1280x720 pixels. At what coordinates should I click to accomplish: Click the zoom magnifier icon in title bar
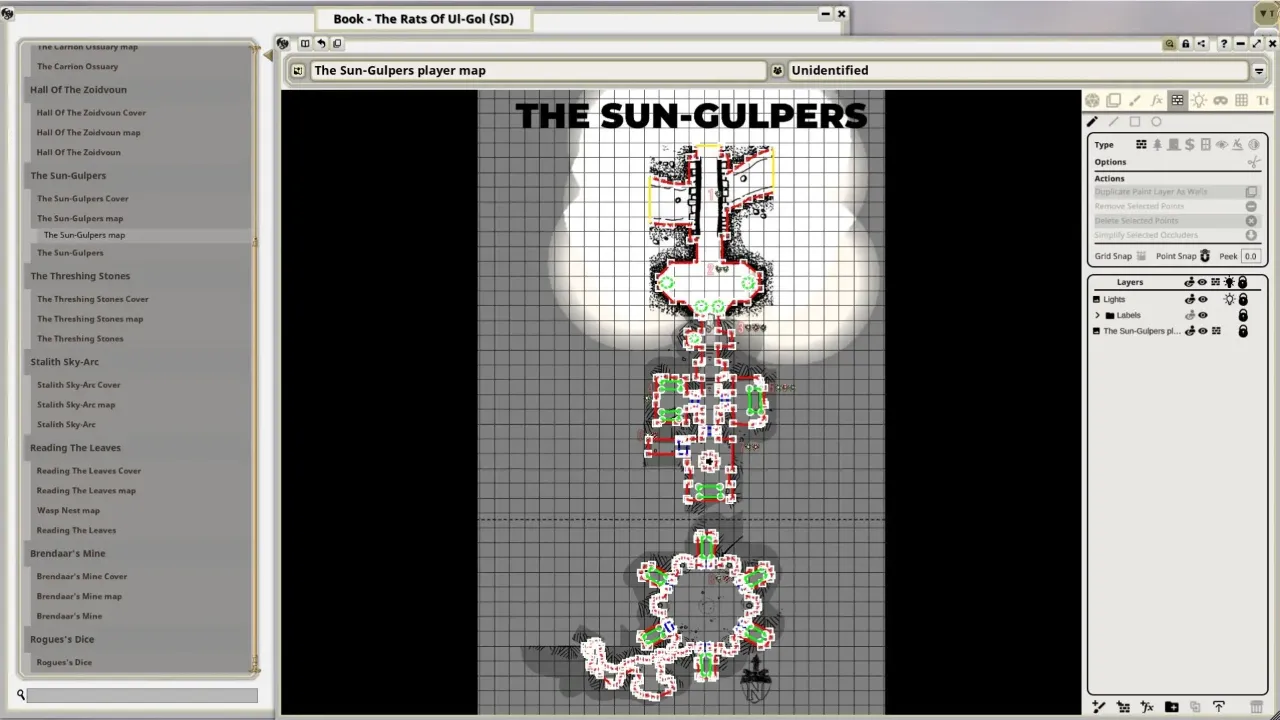(1169, 43)
